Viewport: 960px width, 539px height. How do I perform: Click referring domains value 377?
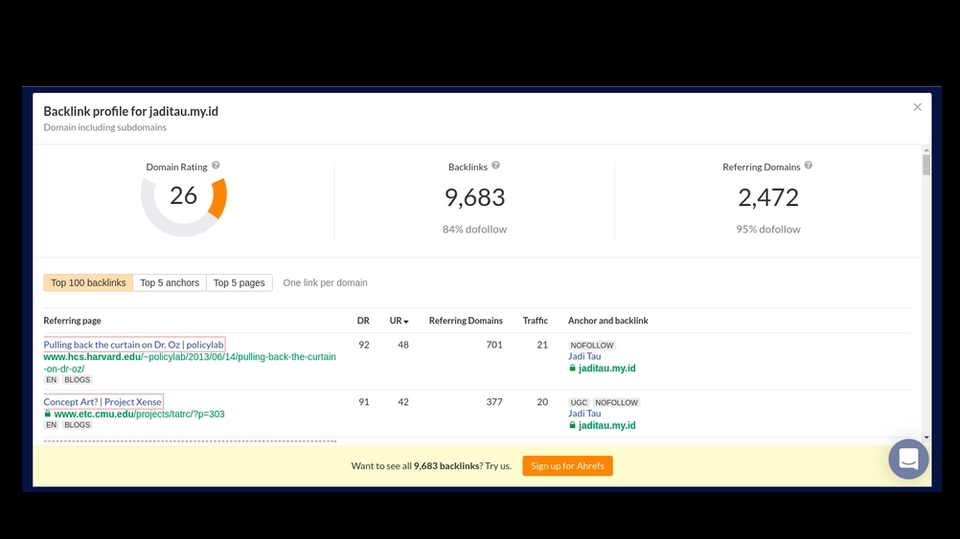click(x=494, y=402)
